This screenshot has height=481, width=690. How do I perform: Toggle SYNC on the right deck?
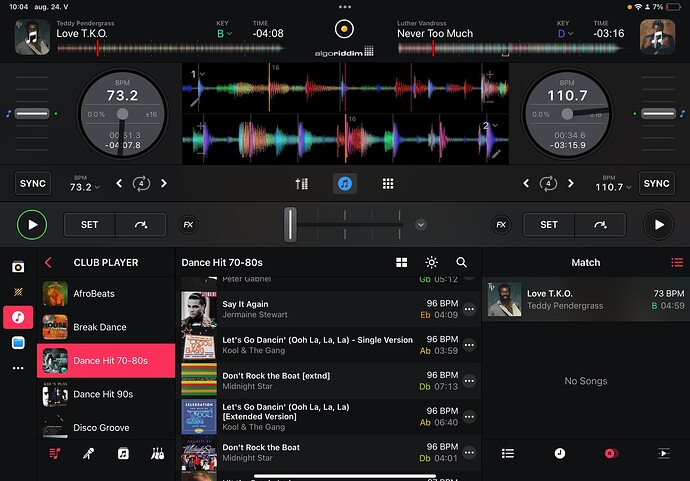[657, 184]
